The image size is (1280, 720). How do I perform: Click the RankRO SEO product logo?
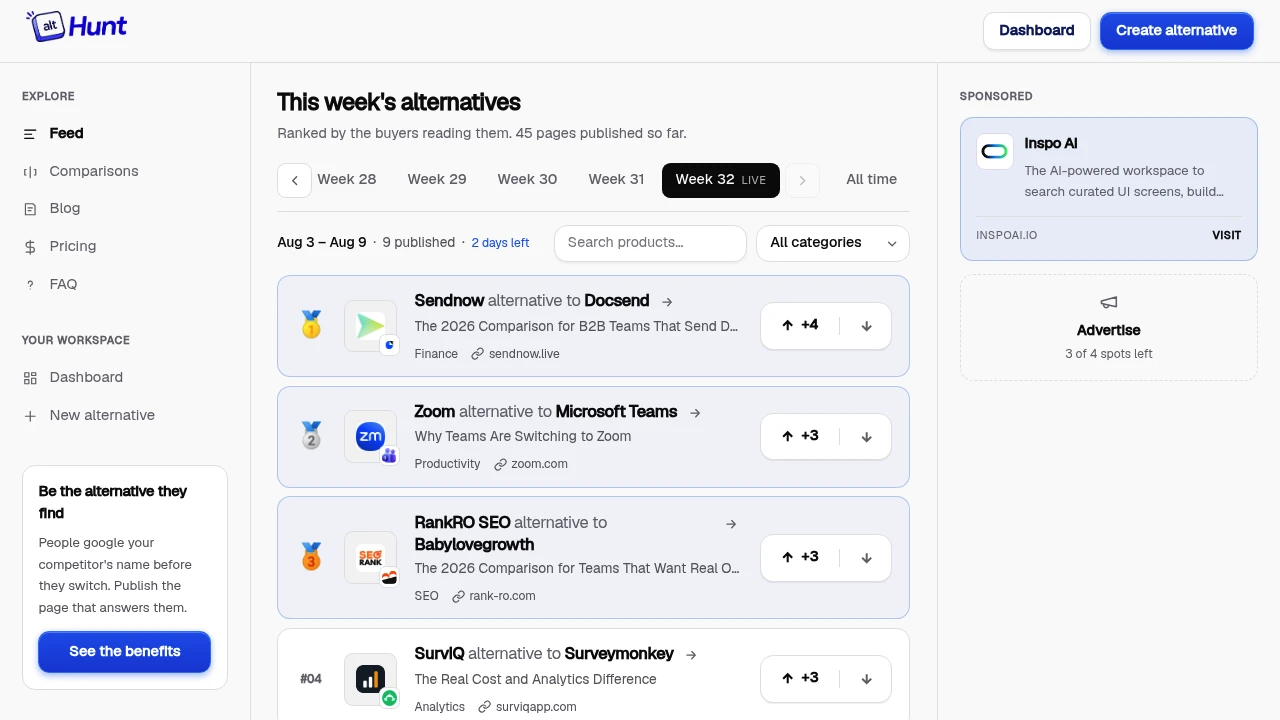click(x=371, y=558)
